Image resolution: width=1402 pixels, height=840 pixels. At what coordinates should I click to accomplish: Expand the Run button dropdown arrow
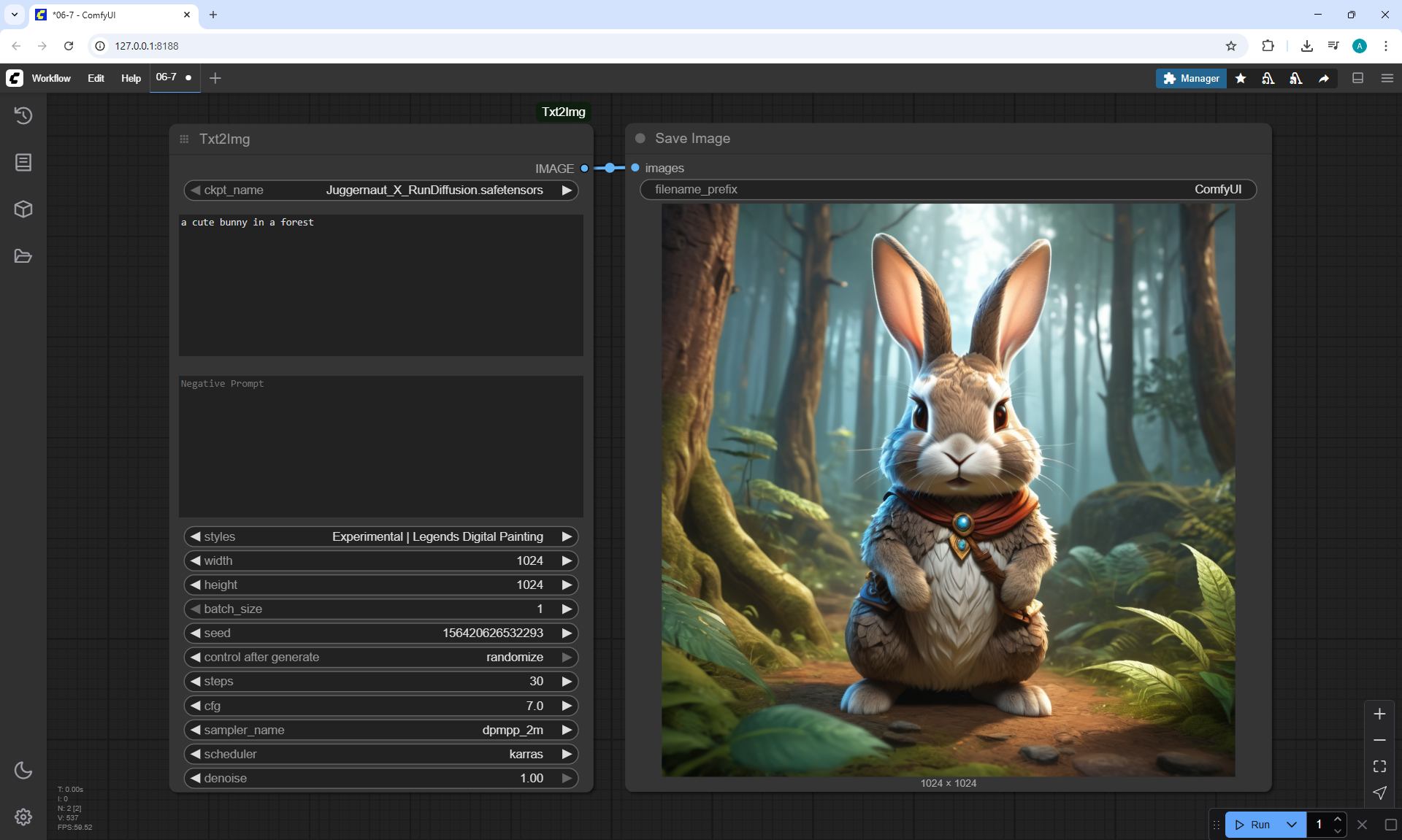click(x=1291, y=825)
